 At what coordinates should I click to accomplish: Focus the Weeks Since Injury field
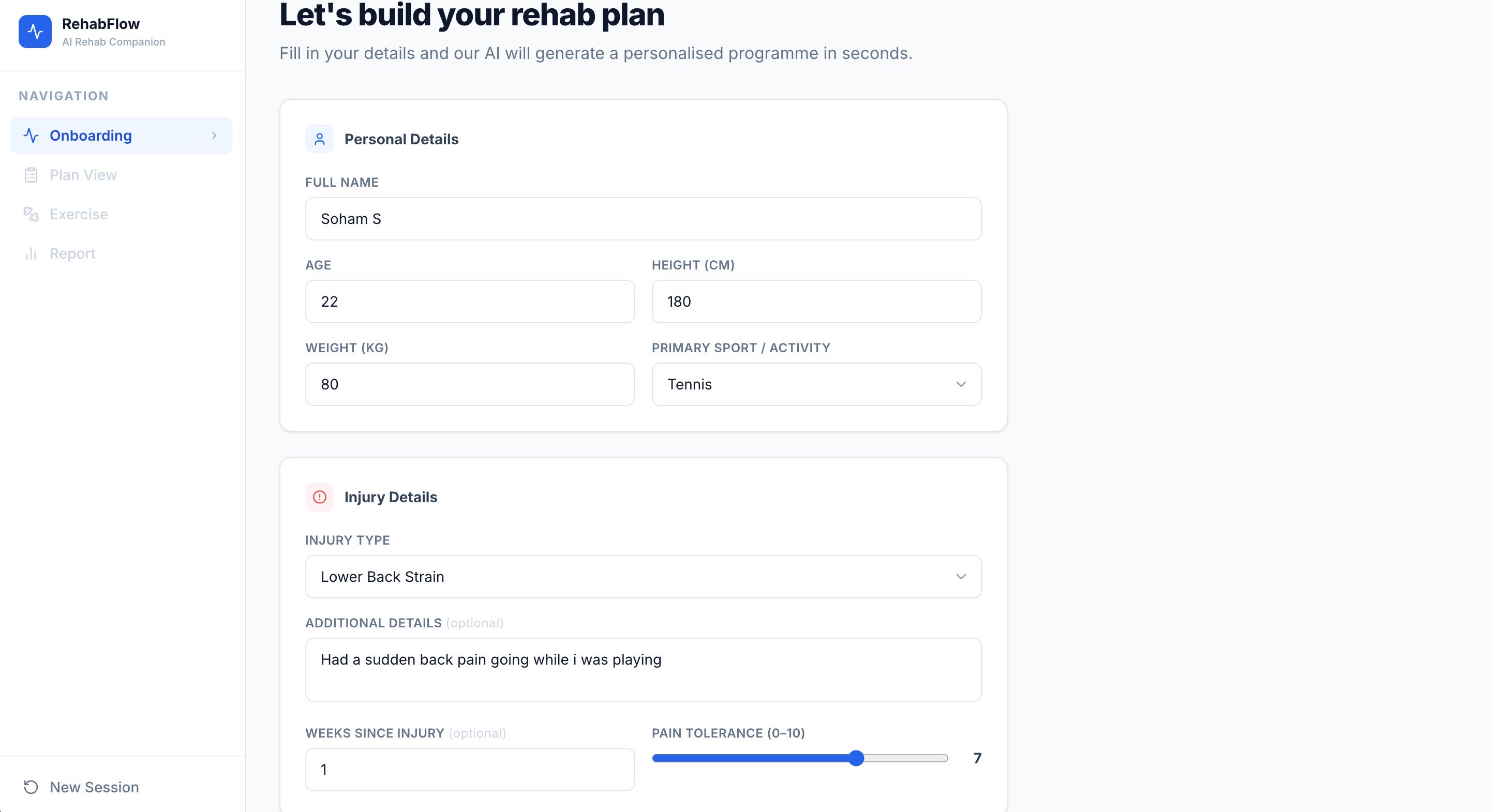[470, 770]
